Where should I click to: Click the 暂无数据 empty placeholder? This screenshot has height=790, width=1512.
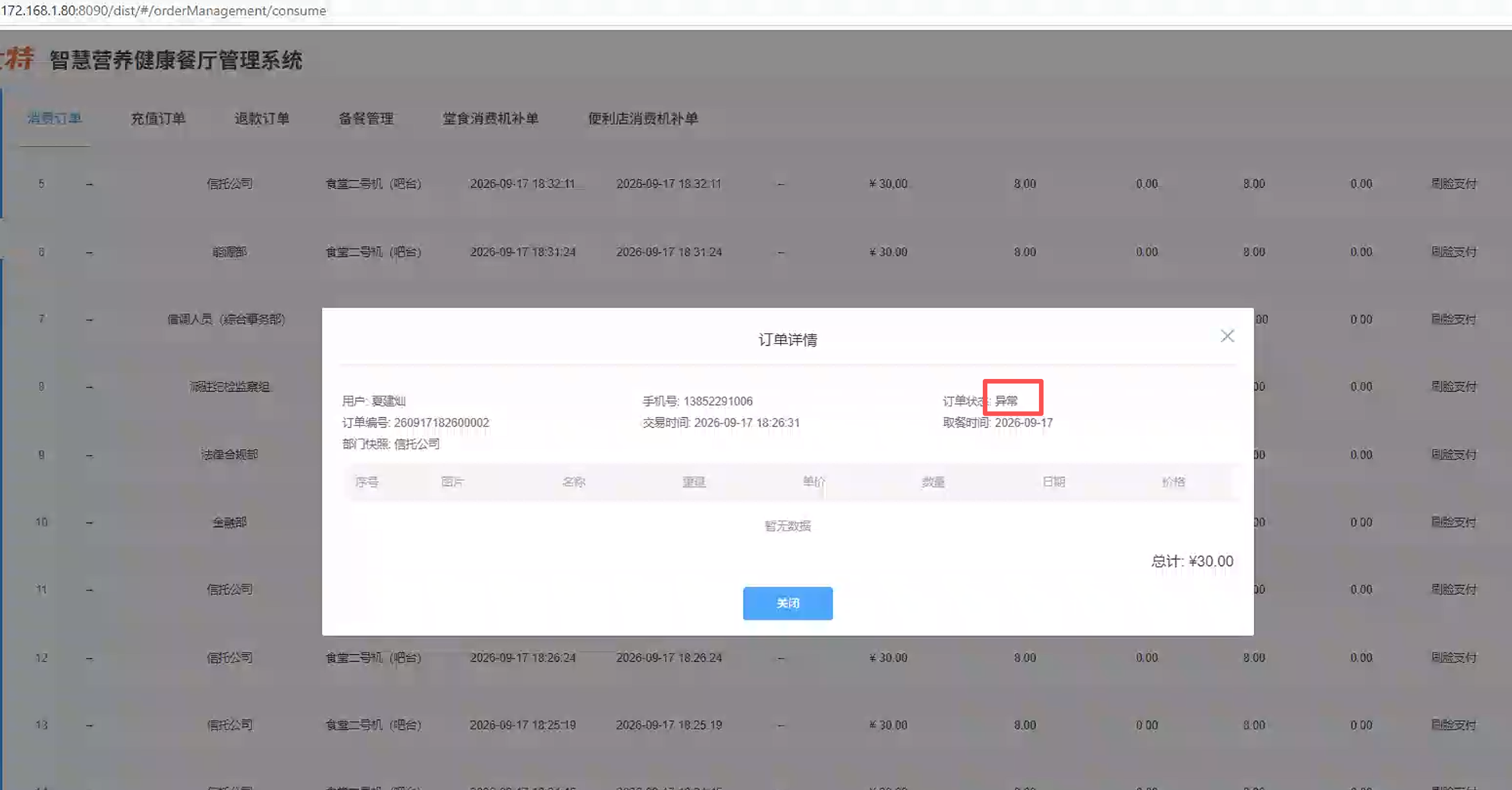(x=787, y=526)
